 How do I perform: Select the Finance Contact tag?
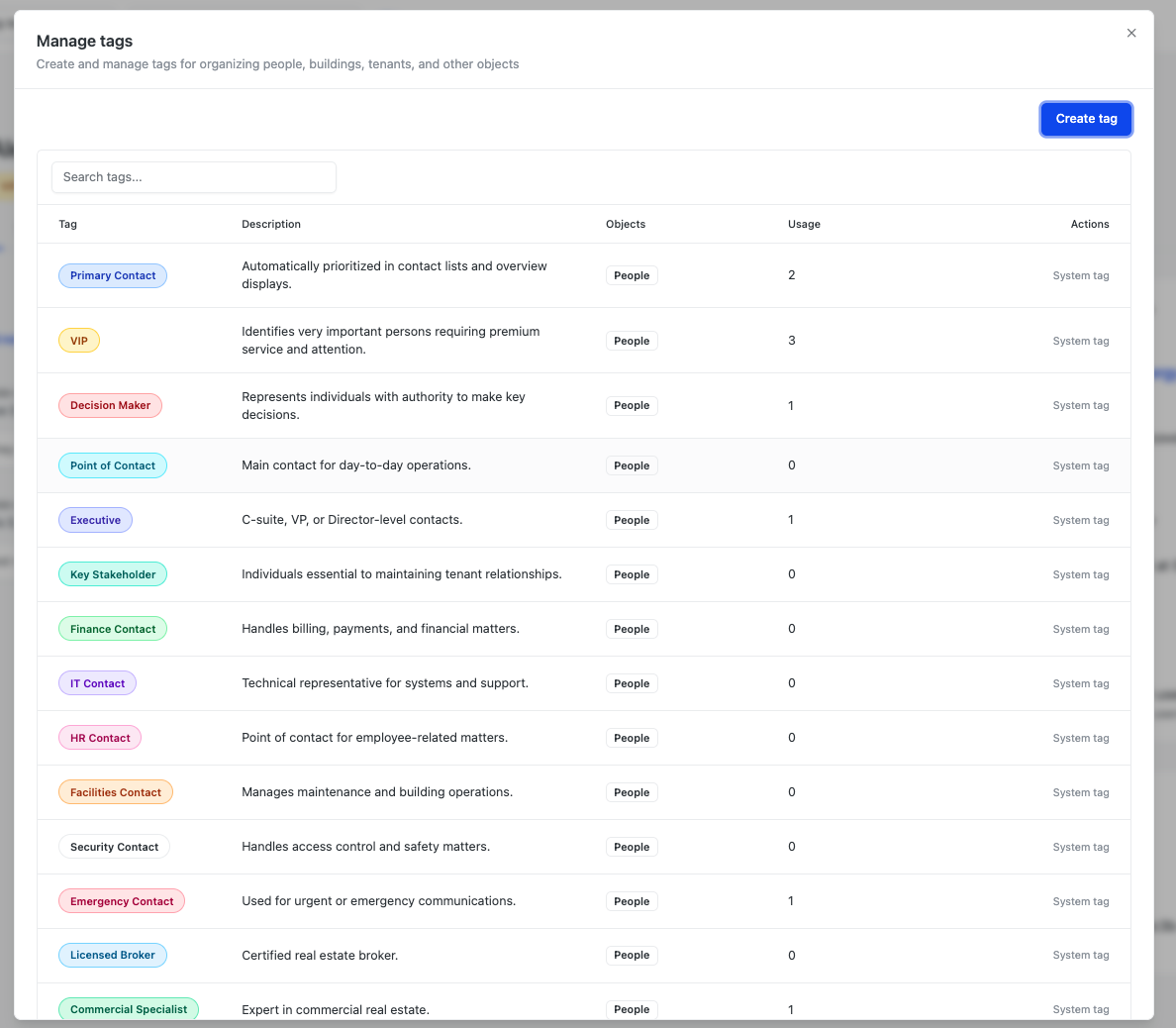pos(113,629)
